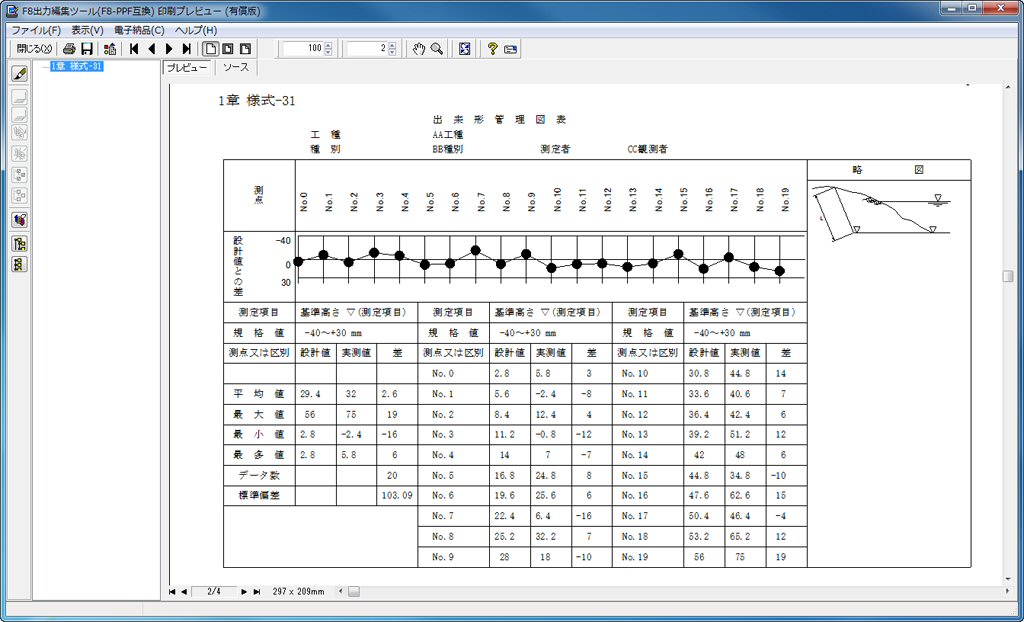The height and width of the screenshot is (622, 1024).
Task: Go to the previous page using the toolbar arrow
Action: [x=152, y=48]
